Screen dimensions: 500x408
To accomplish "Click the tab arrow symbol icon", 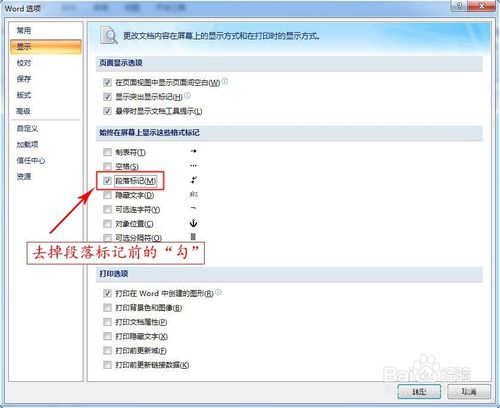I will coord(193,151).
